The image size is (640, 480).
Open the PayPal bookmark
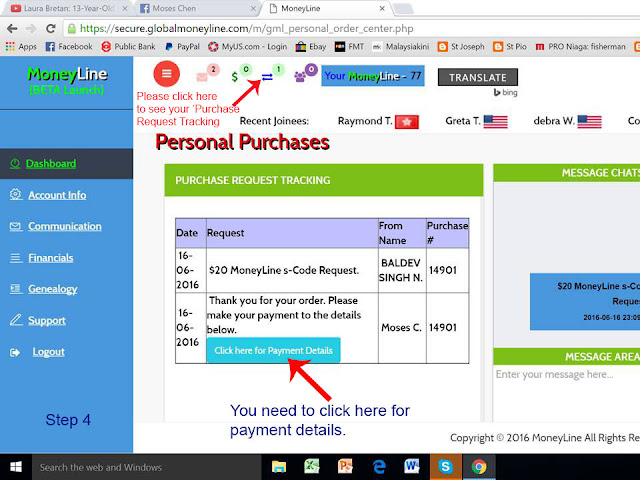click(182, 47)
